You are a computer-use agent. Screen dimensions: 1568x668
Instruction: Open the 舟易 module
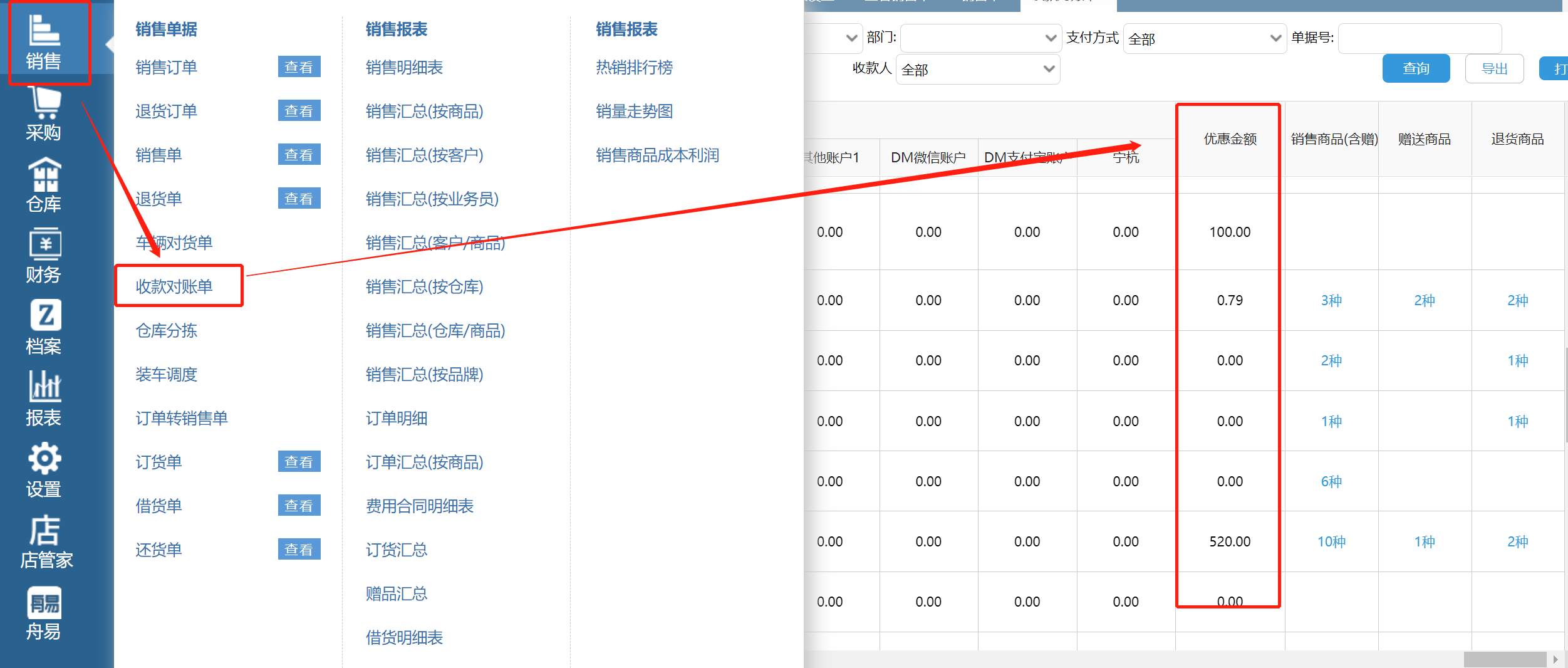[x=44, y=613]
